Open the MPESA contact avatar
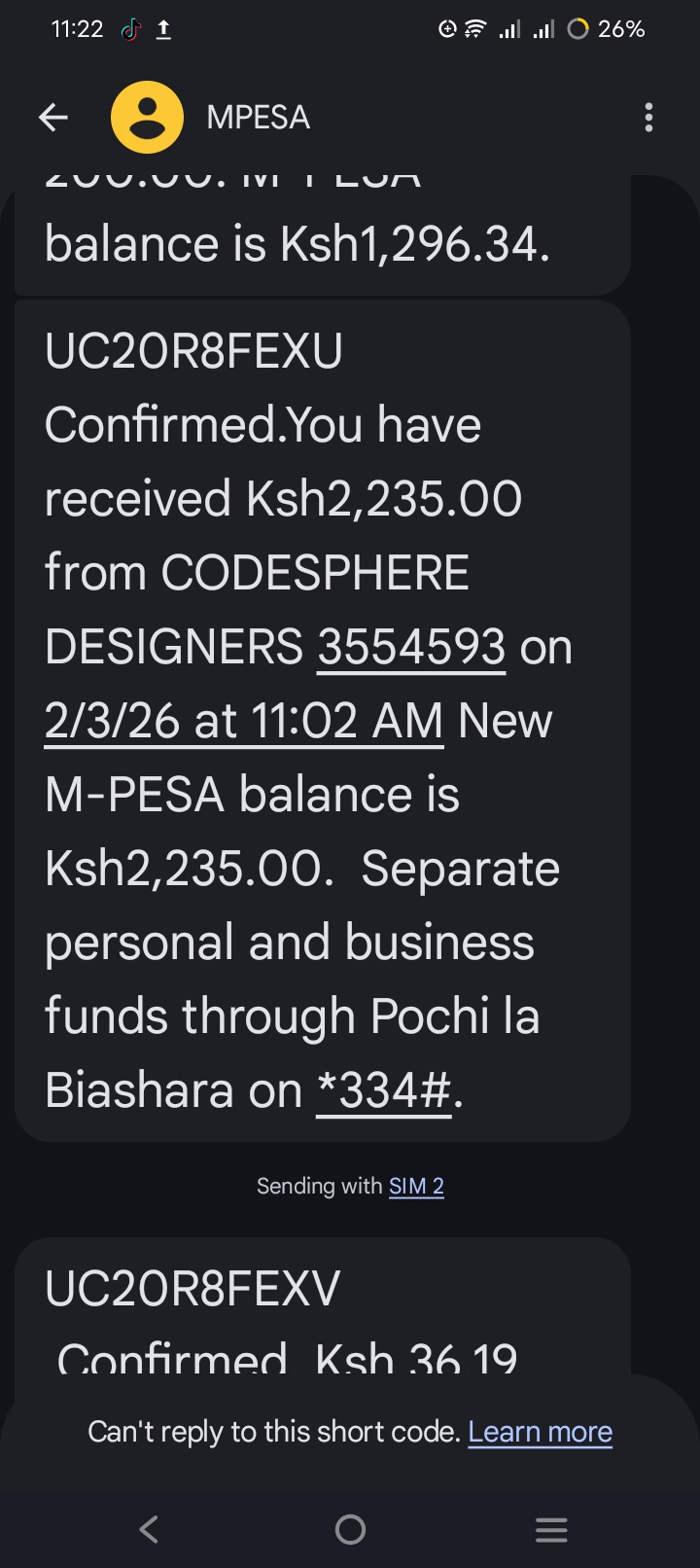 point(147,118)
